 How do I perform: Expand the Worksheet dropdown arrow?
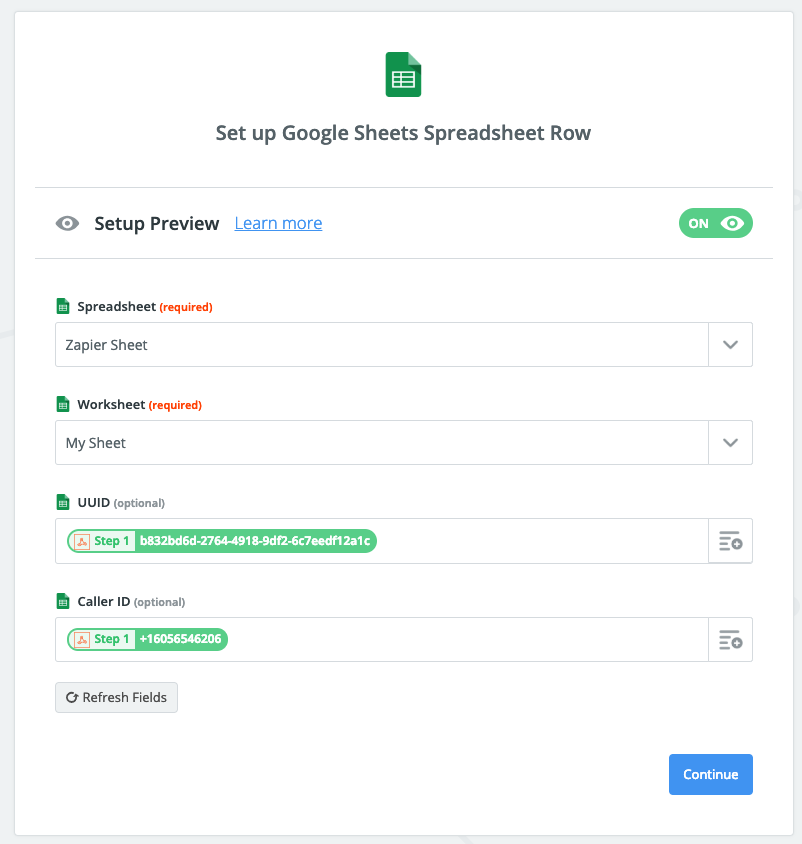[730, 443]
